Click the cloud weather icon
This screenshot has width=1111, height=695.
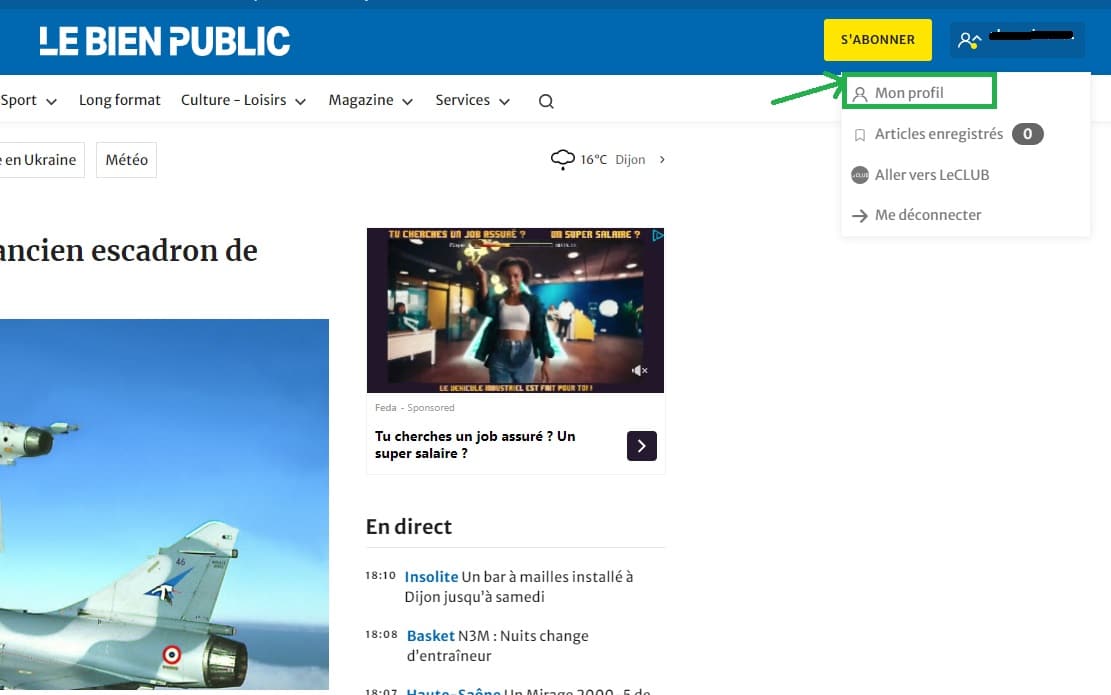click(563, 159)
